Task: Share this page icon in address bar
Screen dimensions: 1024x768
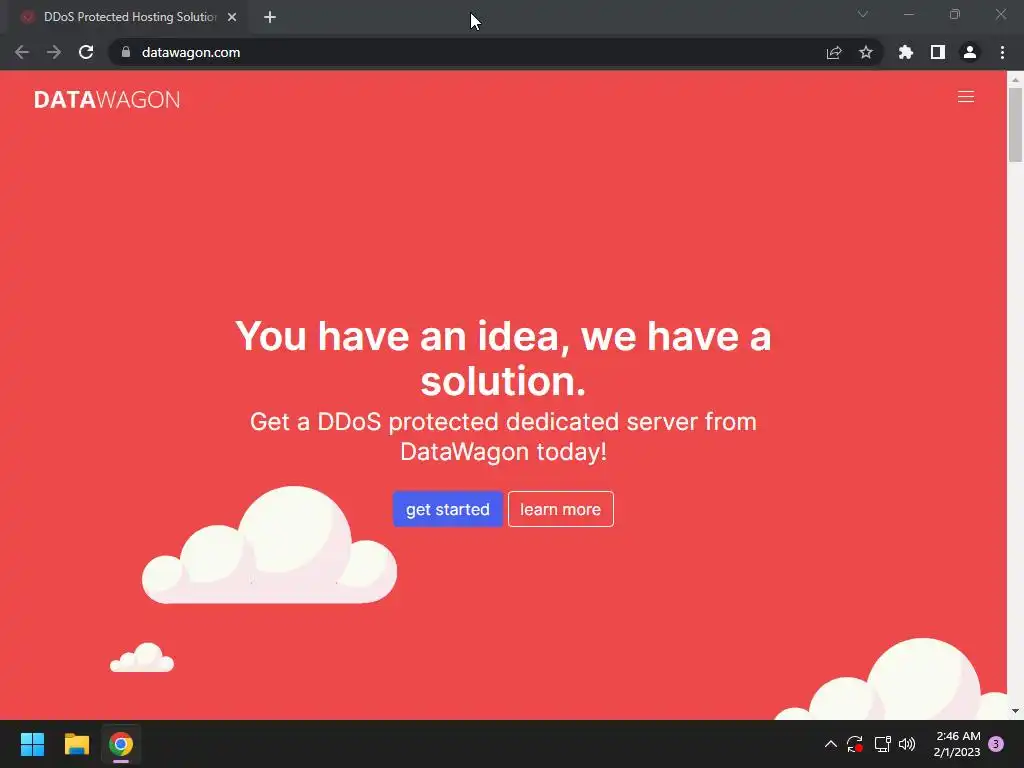Action: click(834, 52)
